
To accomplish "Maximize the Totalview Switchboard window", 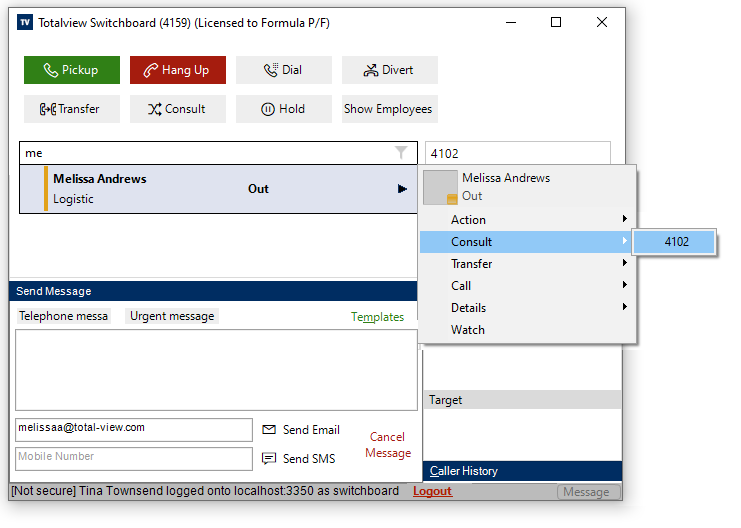I will point(556,22).
